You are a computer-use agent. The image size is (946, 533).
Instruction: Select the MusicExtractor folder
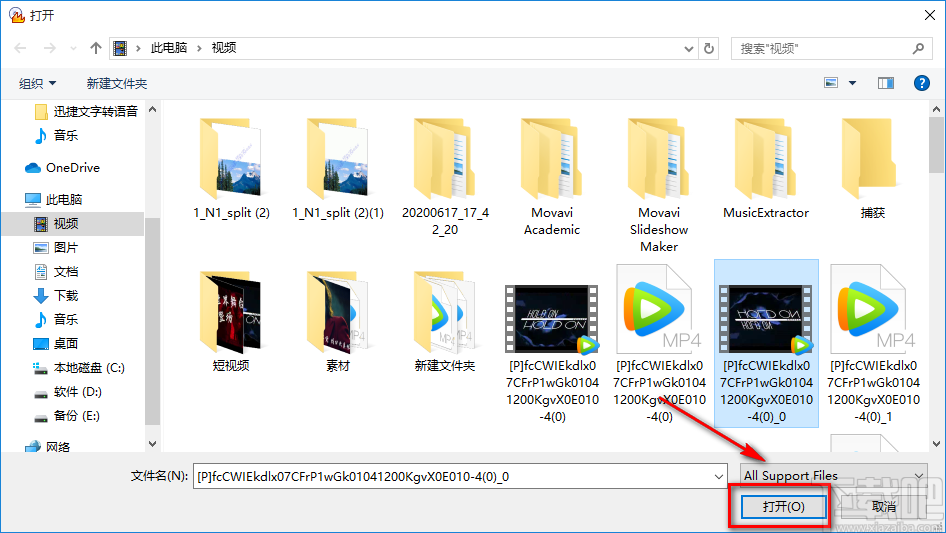click(x=766, y=169)
